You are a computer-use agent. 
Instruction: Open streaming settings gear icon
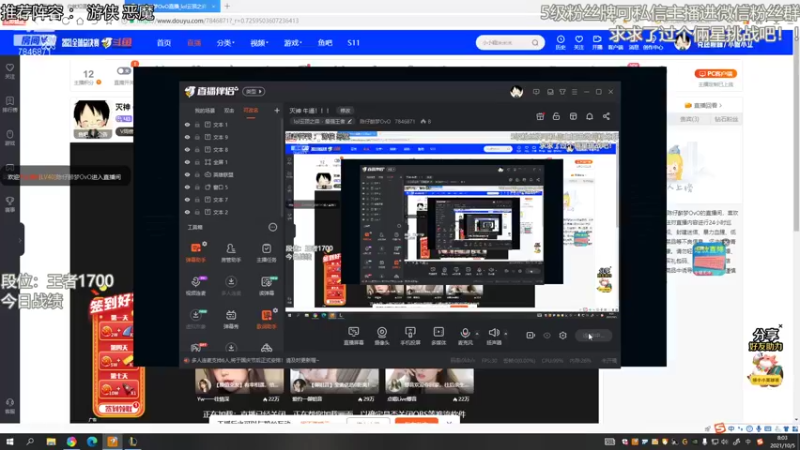click(563, 335)
